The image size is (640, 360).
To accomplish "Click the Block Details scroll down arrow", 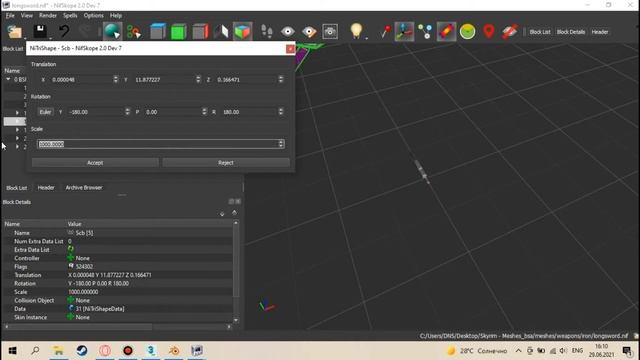I will click(236, 320).
